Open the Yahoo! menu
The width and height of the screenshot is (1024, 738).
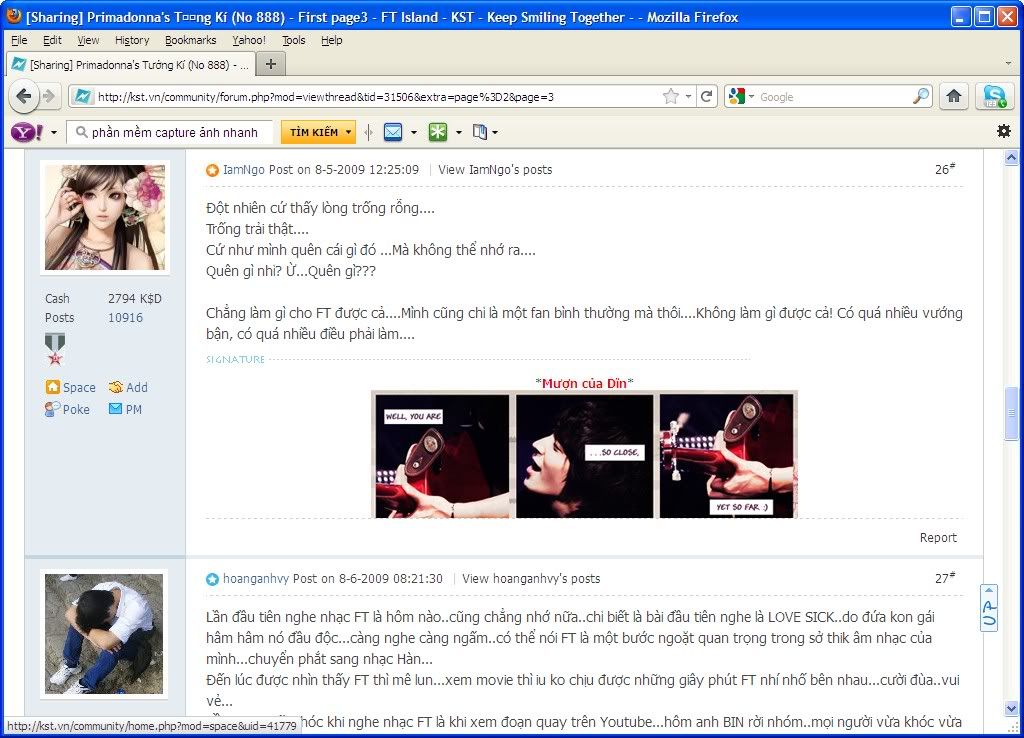point(249,40)
